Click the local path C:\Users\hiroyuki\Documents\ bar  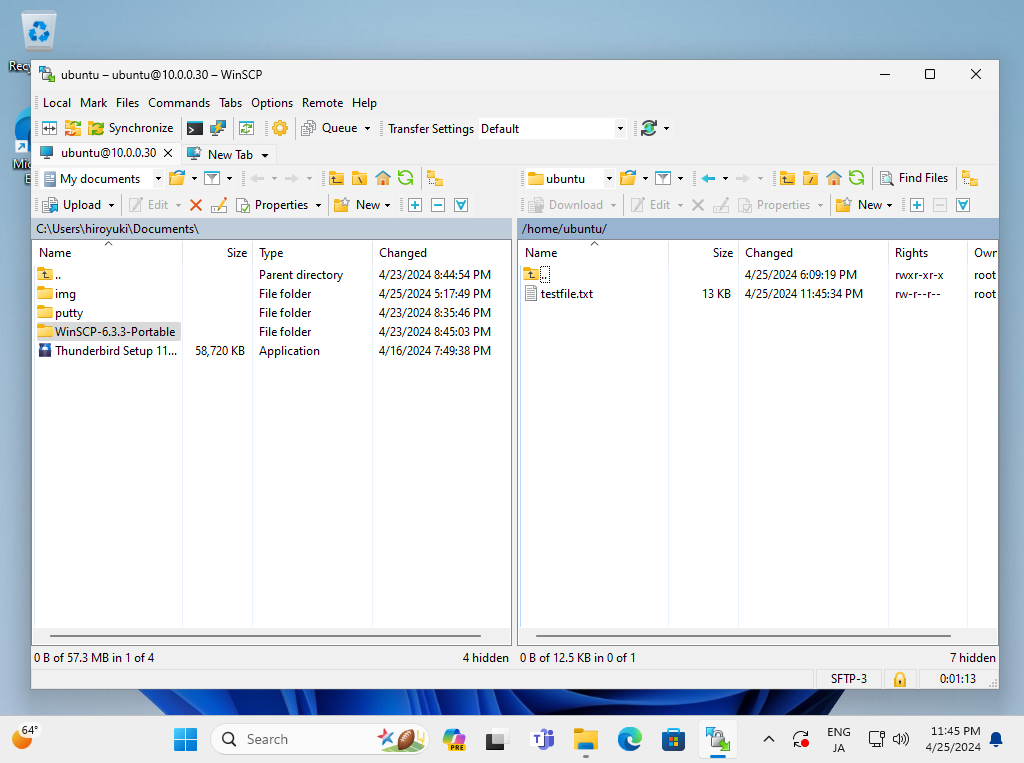coord(272,229)
